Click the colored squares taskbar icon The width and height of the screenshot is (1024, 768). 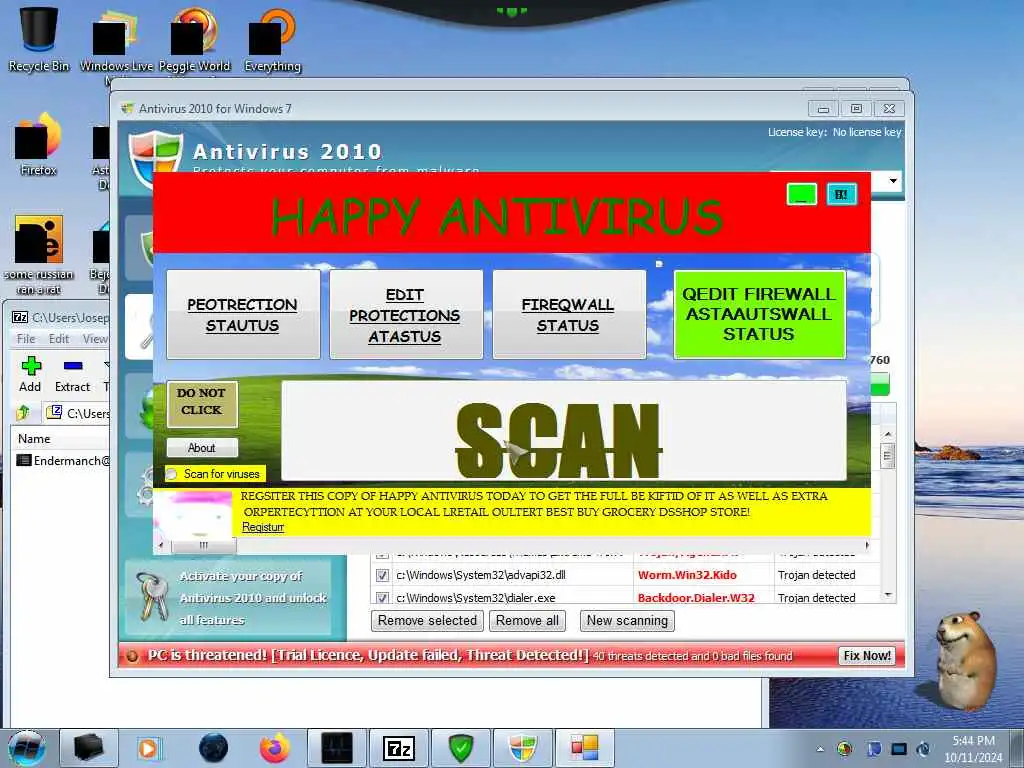pyautogui.click(x=584, y=748)
